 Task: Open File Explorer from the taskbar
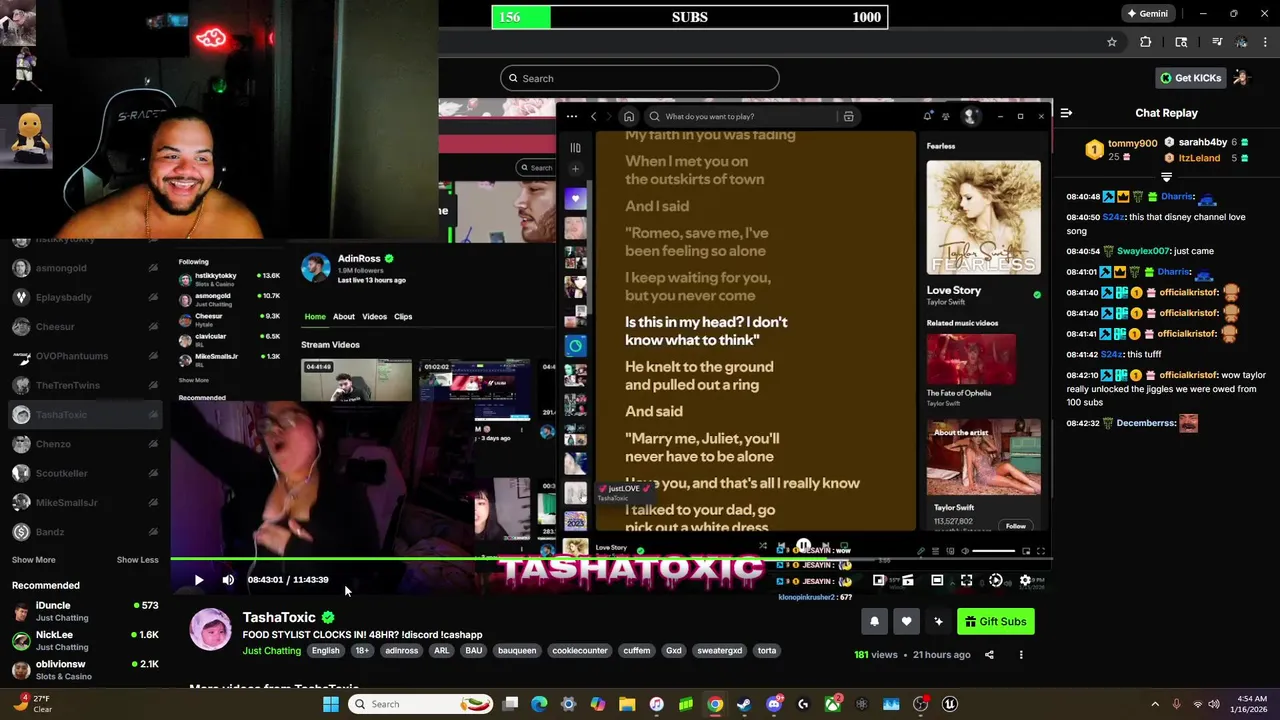(x=627, y=704)
